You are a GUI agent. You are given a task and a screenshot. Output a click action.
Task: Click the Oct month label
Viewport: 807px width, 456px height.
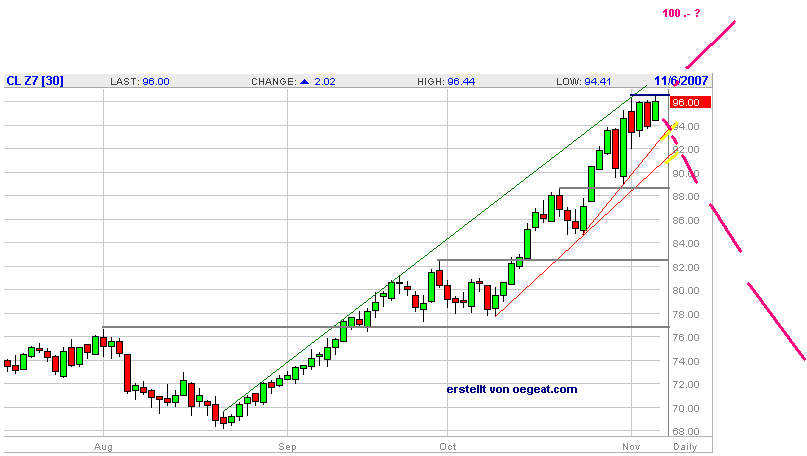pos(448,447)
